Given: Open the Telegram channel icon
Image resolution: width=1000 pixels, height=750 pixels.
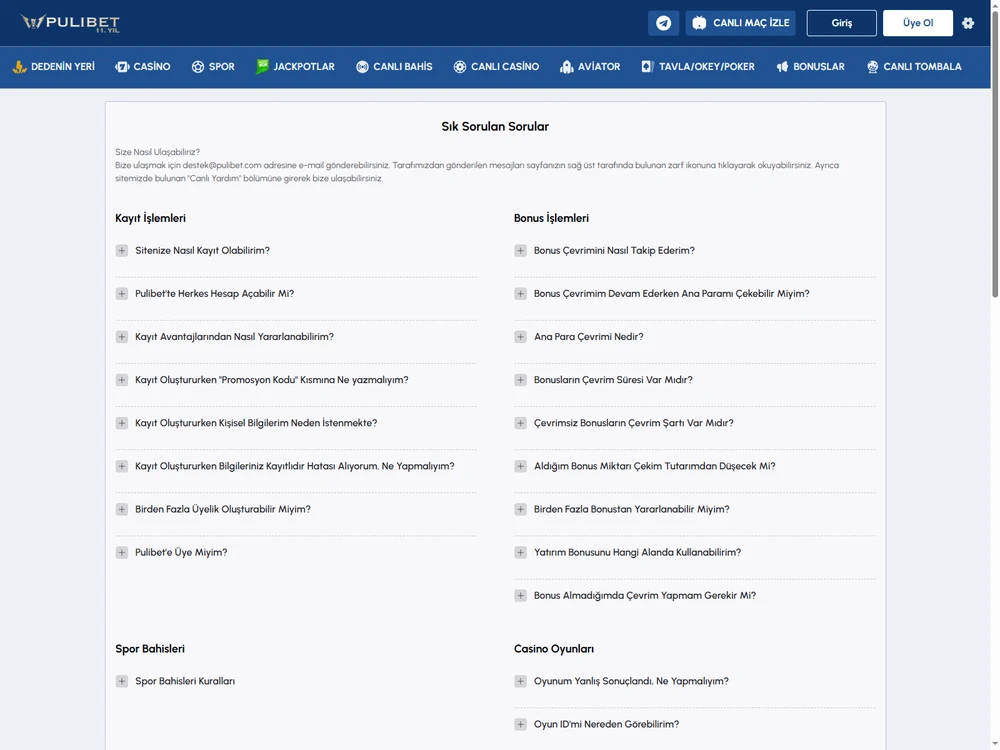Looking at the screenshot, I should point(663,23).
